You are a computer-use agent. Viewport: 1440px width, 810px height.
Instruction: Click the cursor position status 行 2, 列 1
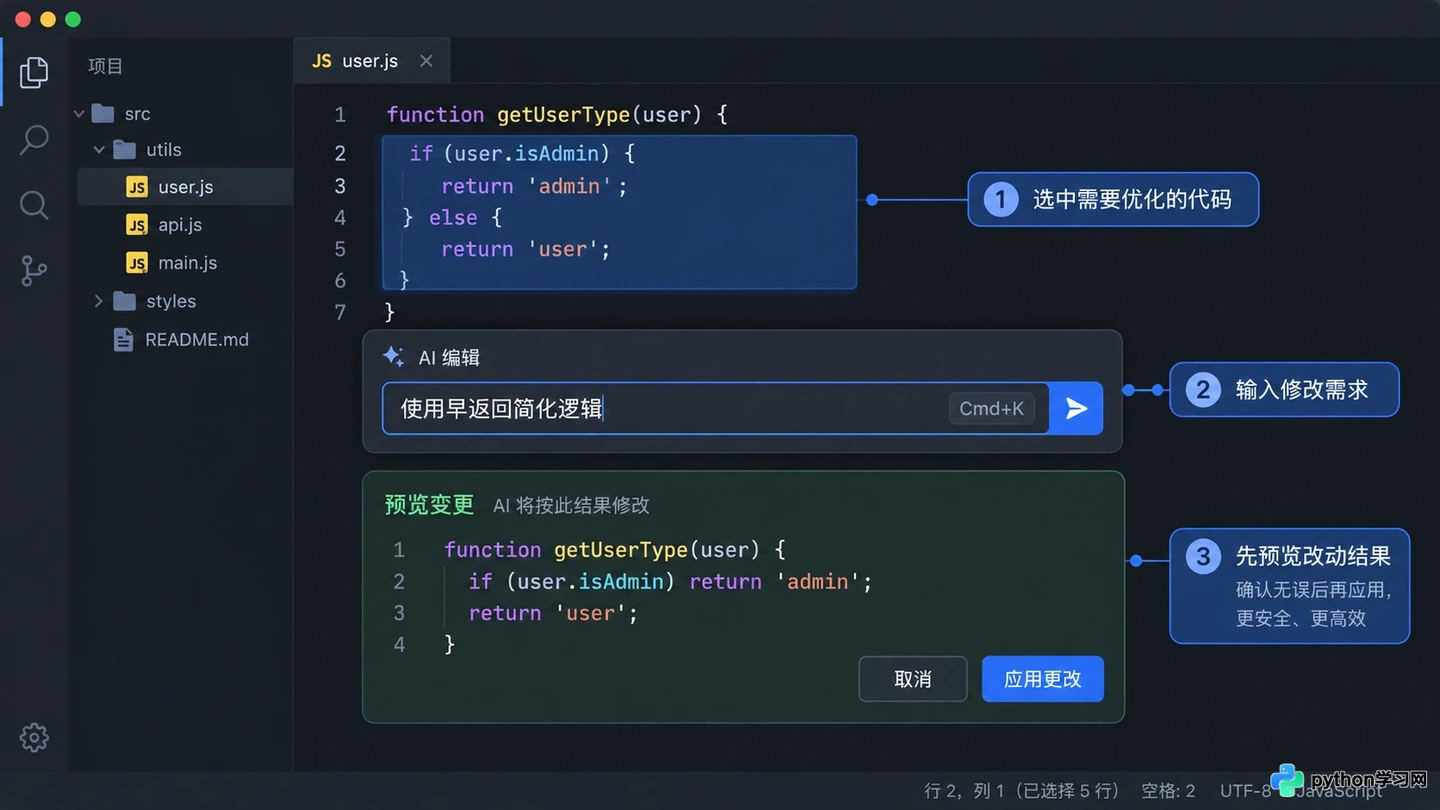pyautogui.click(x=1021, y=791)
